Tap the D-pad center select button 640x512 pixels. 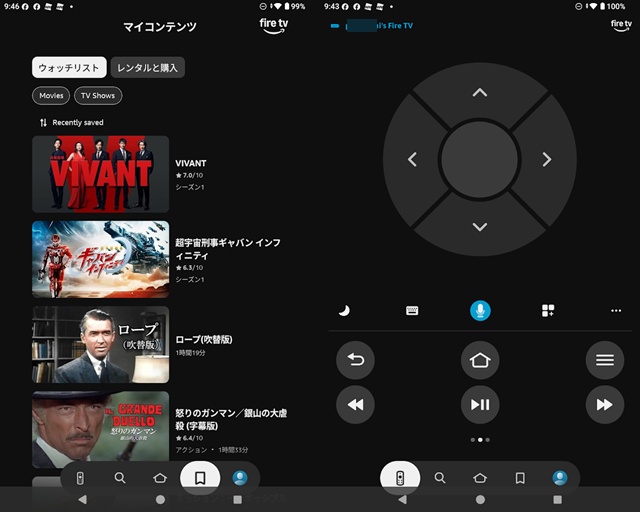[480, 160]
